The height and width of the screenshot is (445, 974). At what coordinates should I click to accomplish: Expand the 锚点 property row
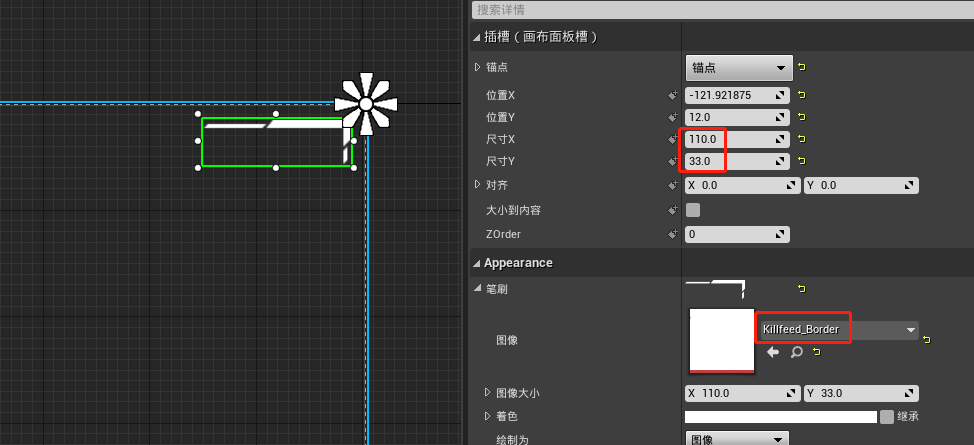(x=477, y=67)
